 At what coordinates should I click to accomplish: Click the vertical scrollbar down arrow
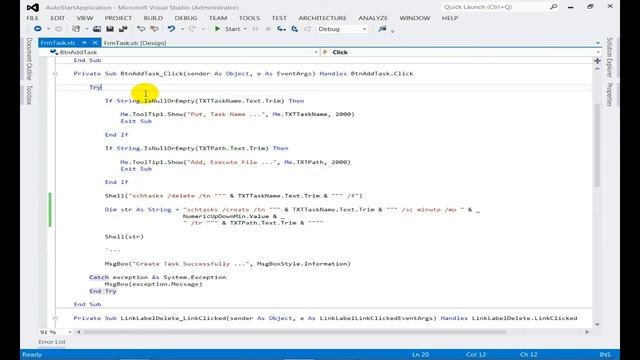(x=598, y=324)
